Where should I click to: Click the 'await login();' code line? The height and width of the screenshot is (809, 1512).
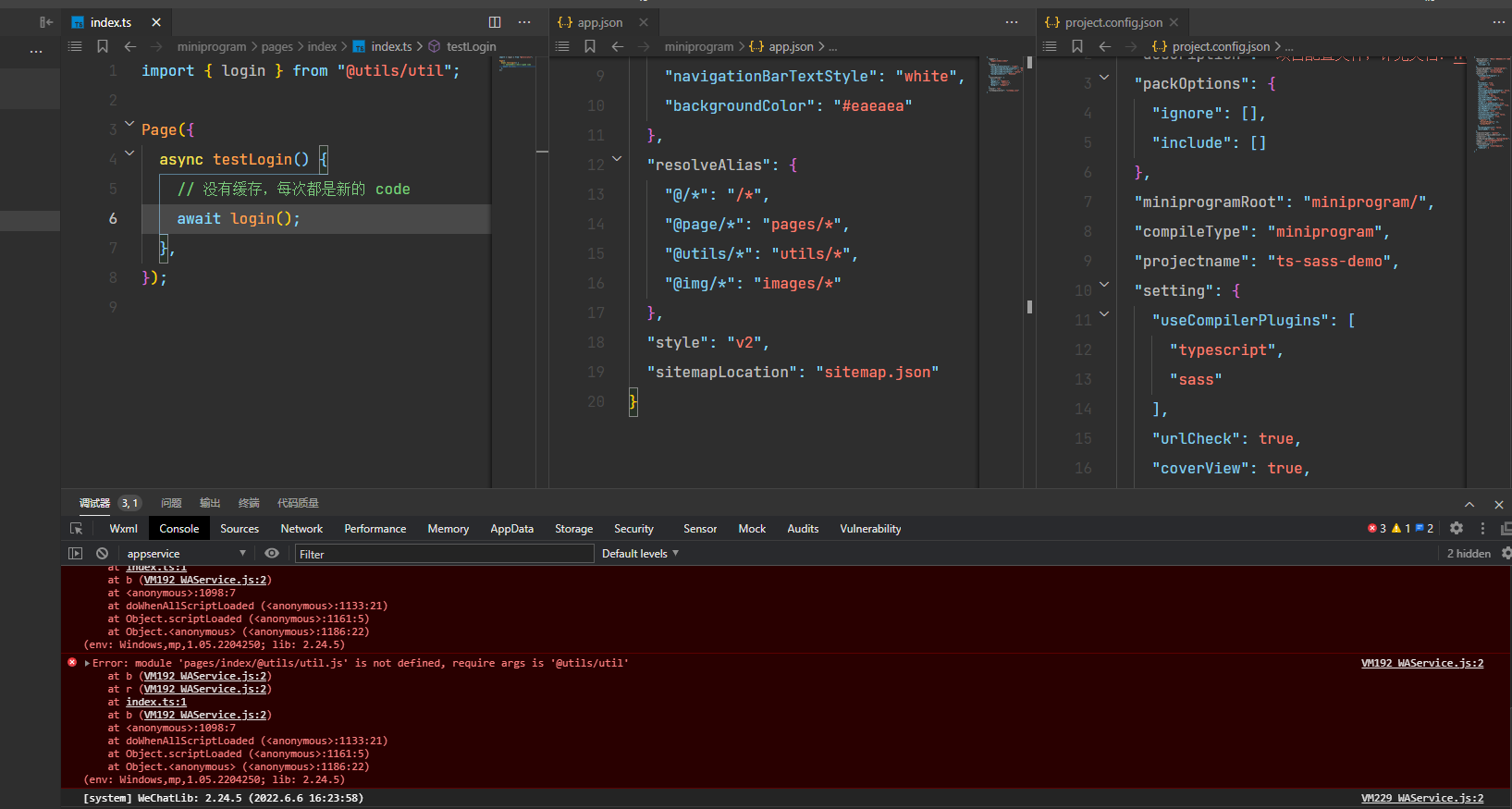239,218
